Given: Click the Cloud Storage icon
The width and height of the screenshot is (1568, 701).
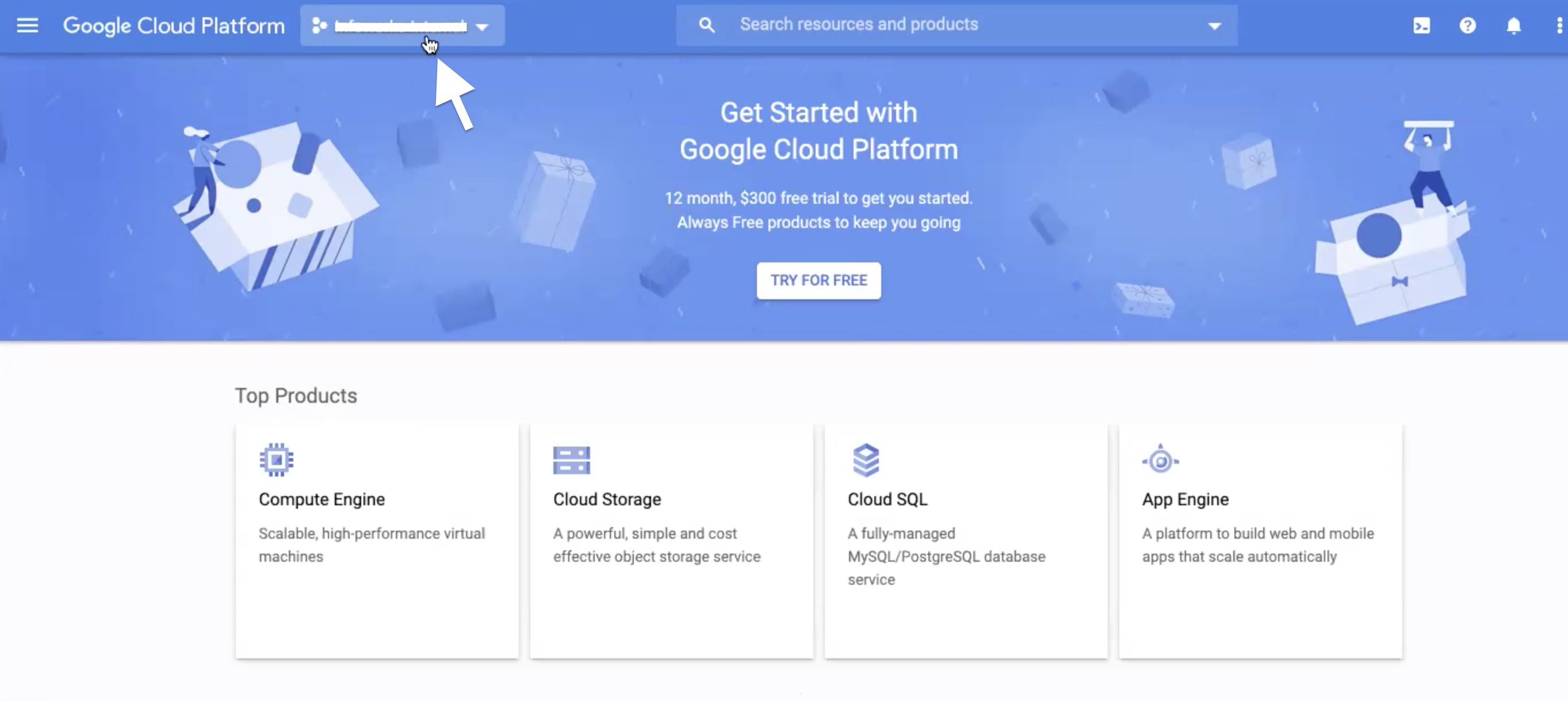Looking at the screenshot, I should (x=572, y=460).
